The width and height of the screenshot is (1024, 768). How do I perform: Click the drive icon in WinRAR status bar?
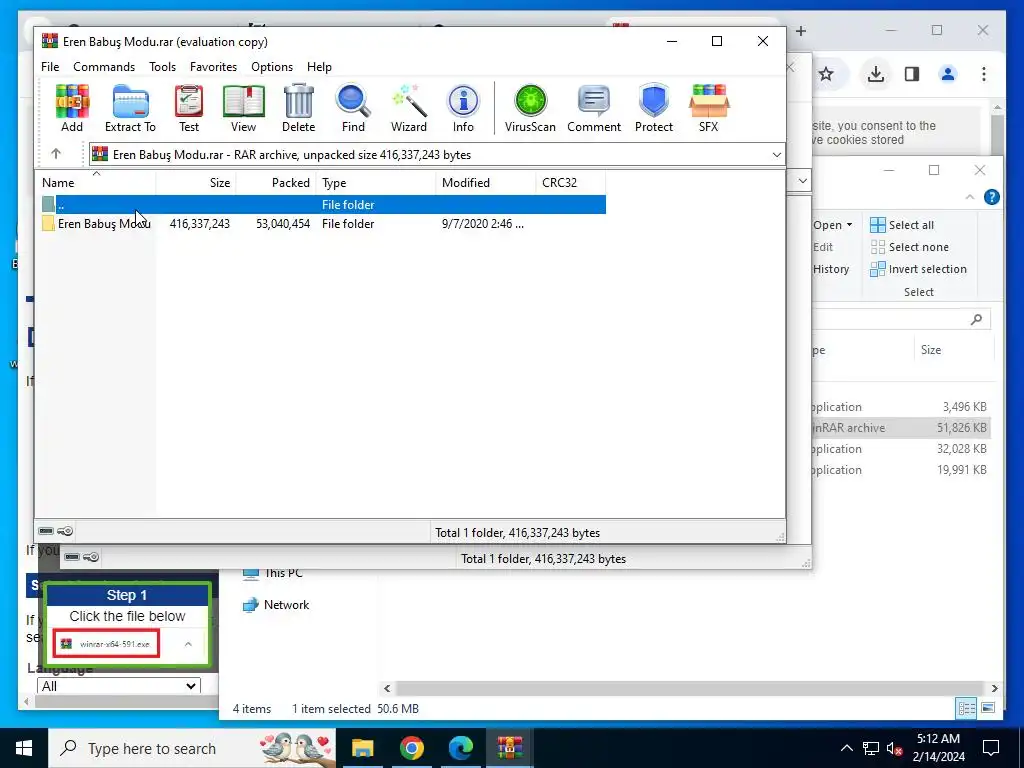pos(46,531)
